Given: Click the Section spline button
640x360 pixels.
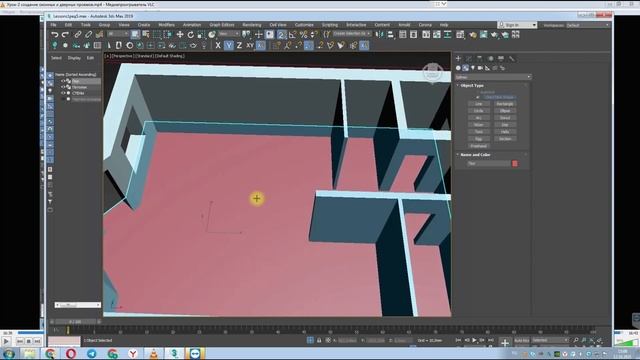Looking at the screenshot, I should (505, 139).
